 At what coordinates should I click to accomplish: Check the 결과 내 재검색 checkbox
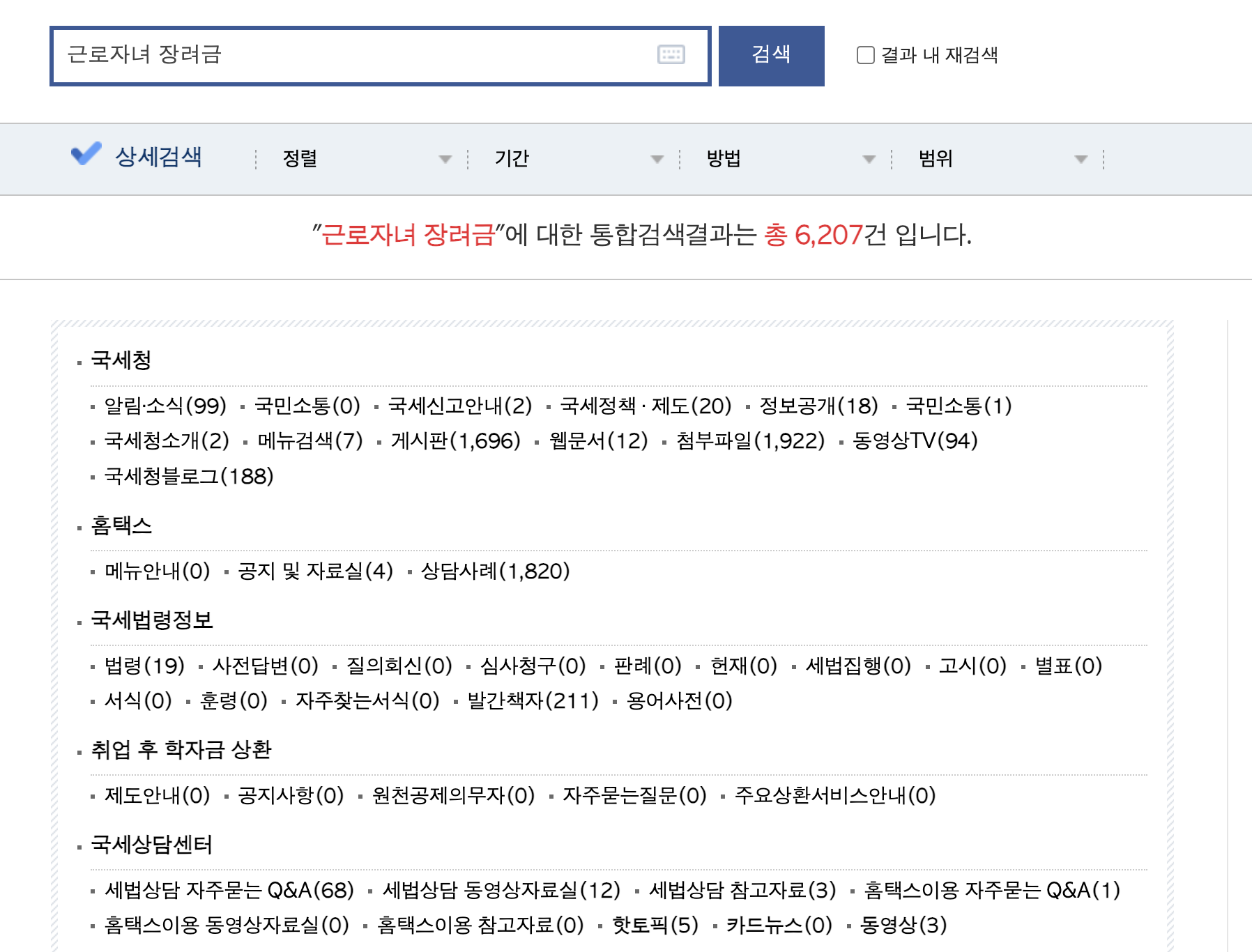pyautogui.click(x=865, y=55)
